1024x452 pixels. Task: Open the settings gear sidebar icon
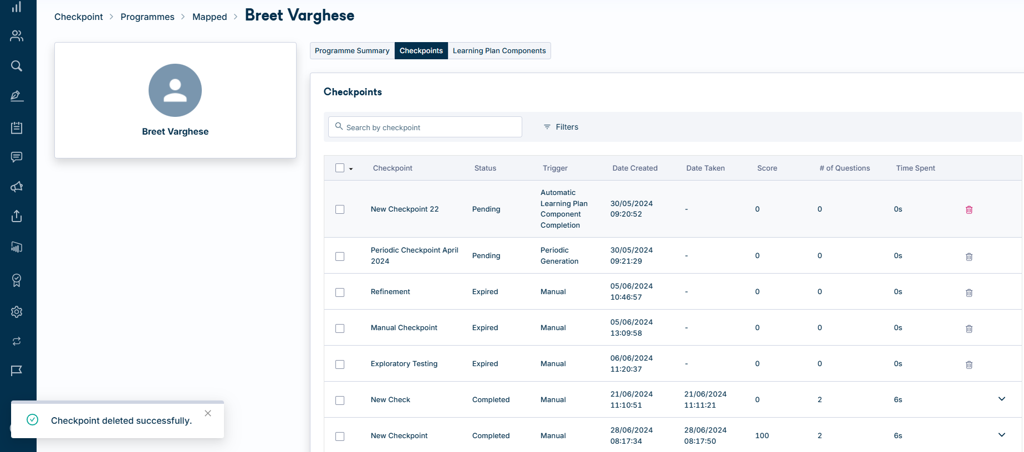coord(16,312)
